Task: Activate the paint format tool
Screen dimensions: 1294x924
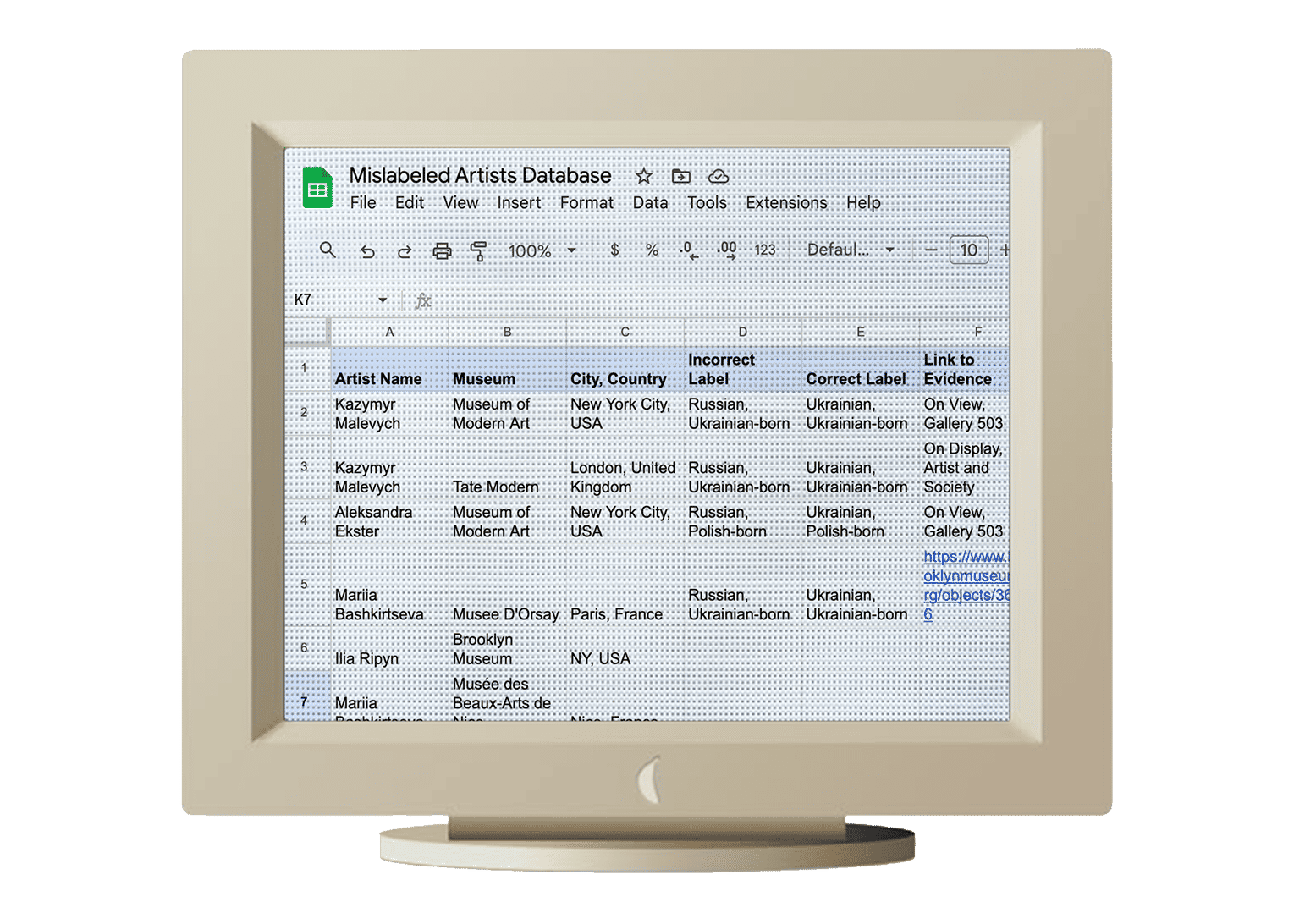Action: [478, 250]
